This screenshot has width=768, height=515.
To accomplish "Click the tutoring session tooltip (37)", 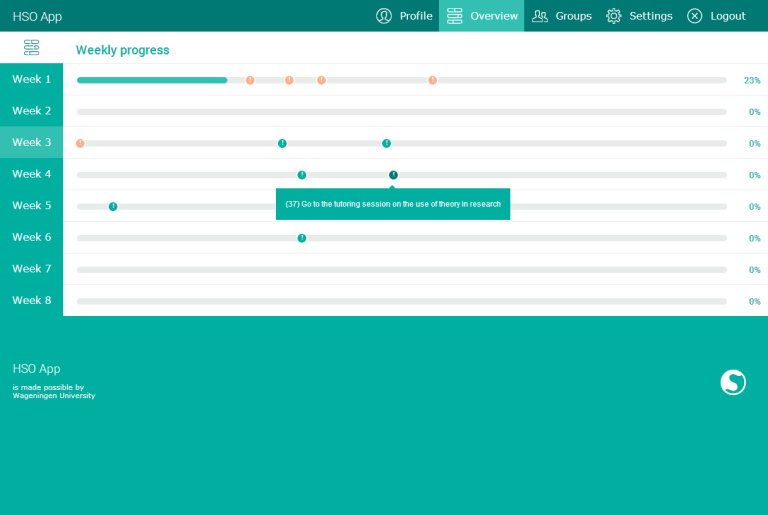I will pos(393,204).
